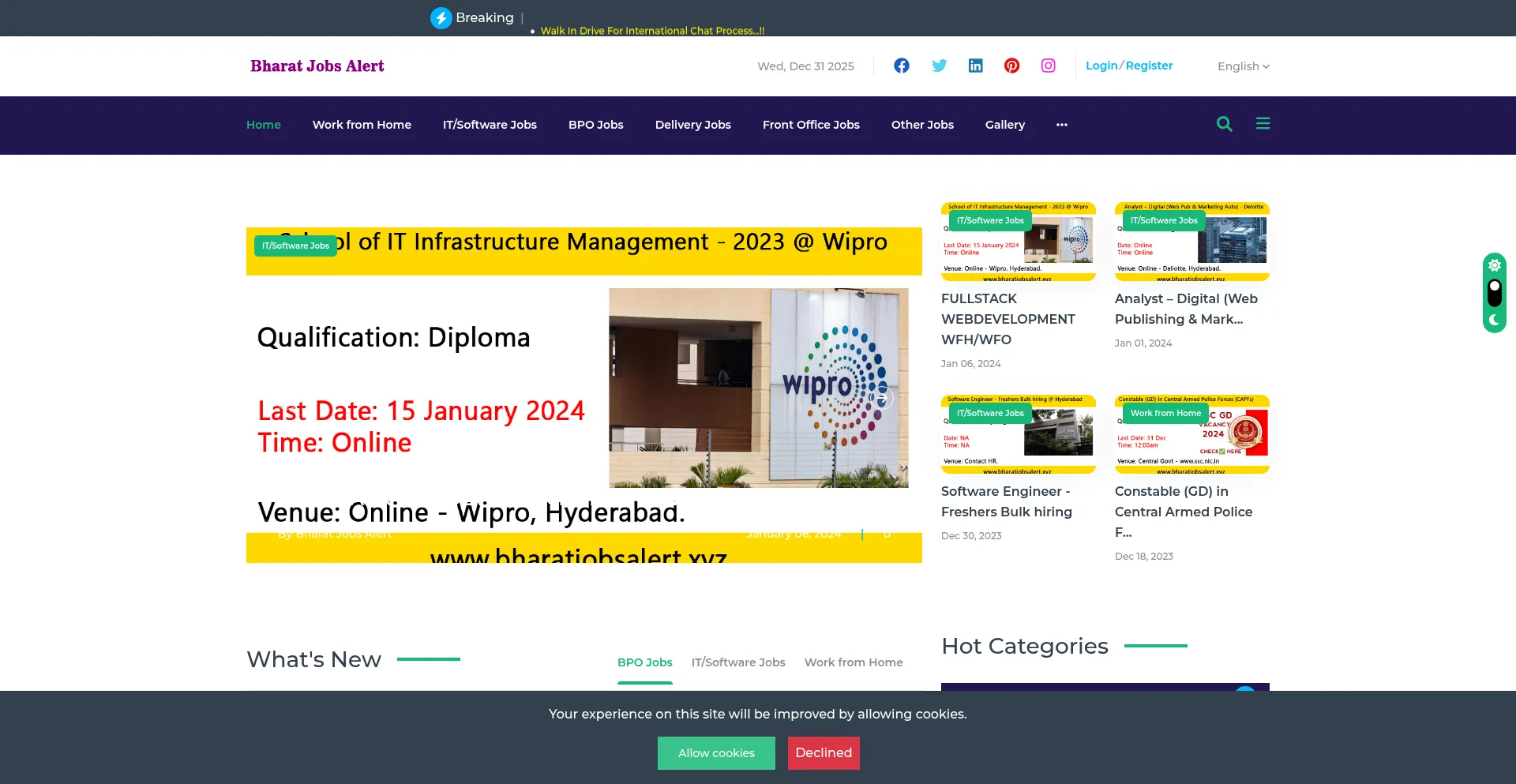Open the LinkedIn social icon
The image size is (1516, 784).
975,66
